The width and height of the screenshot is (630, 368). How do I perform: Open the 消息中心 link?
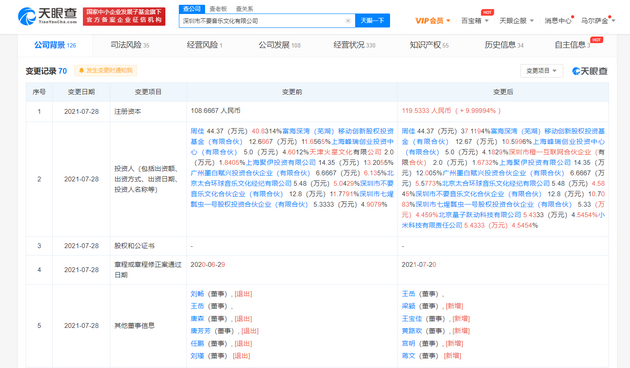(558, 20)
